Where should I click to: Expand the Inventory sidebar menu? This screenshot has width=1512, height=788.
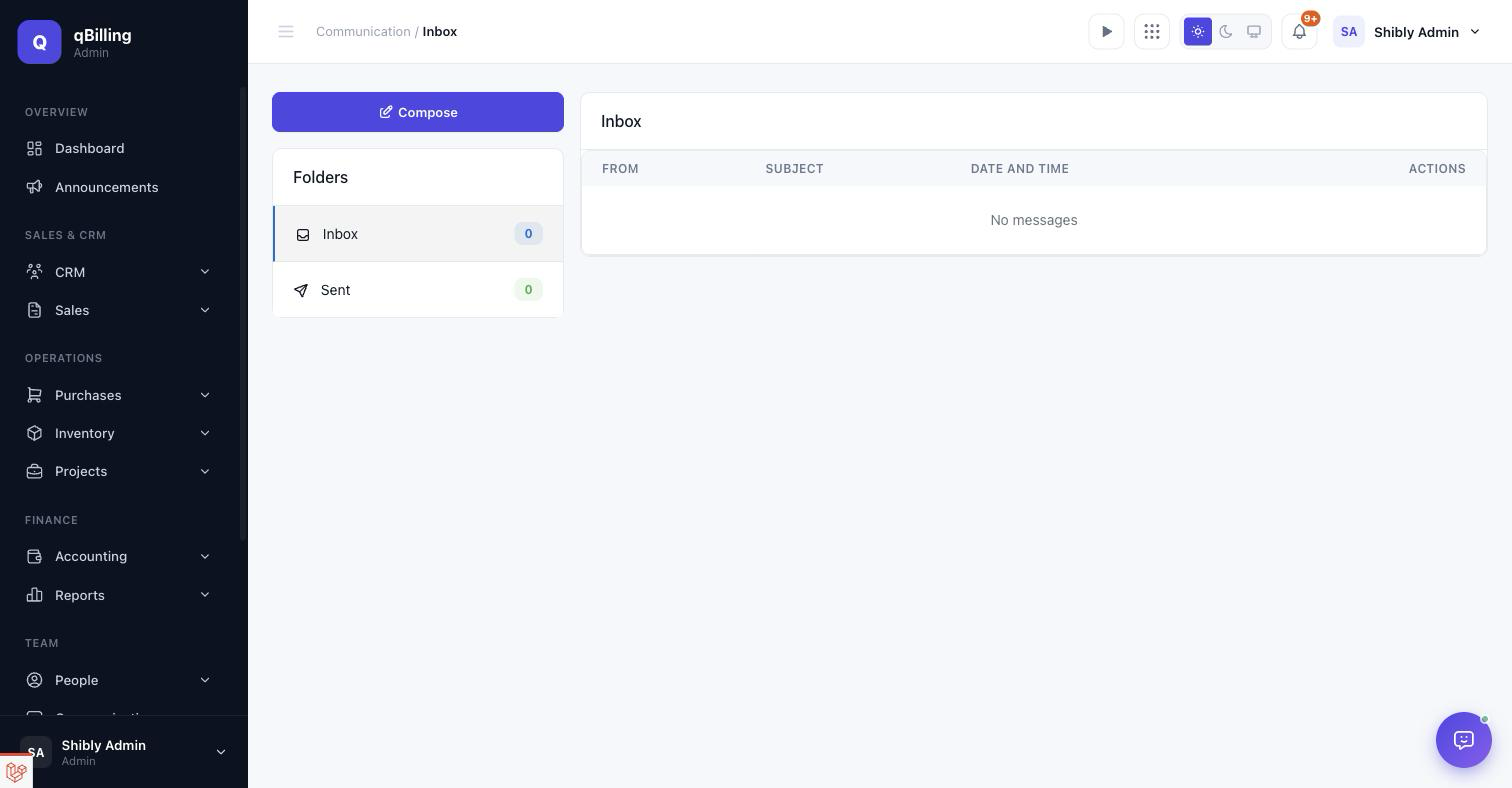120,433
